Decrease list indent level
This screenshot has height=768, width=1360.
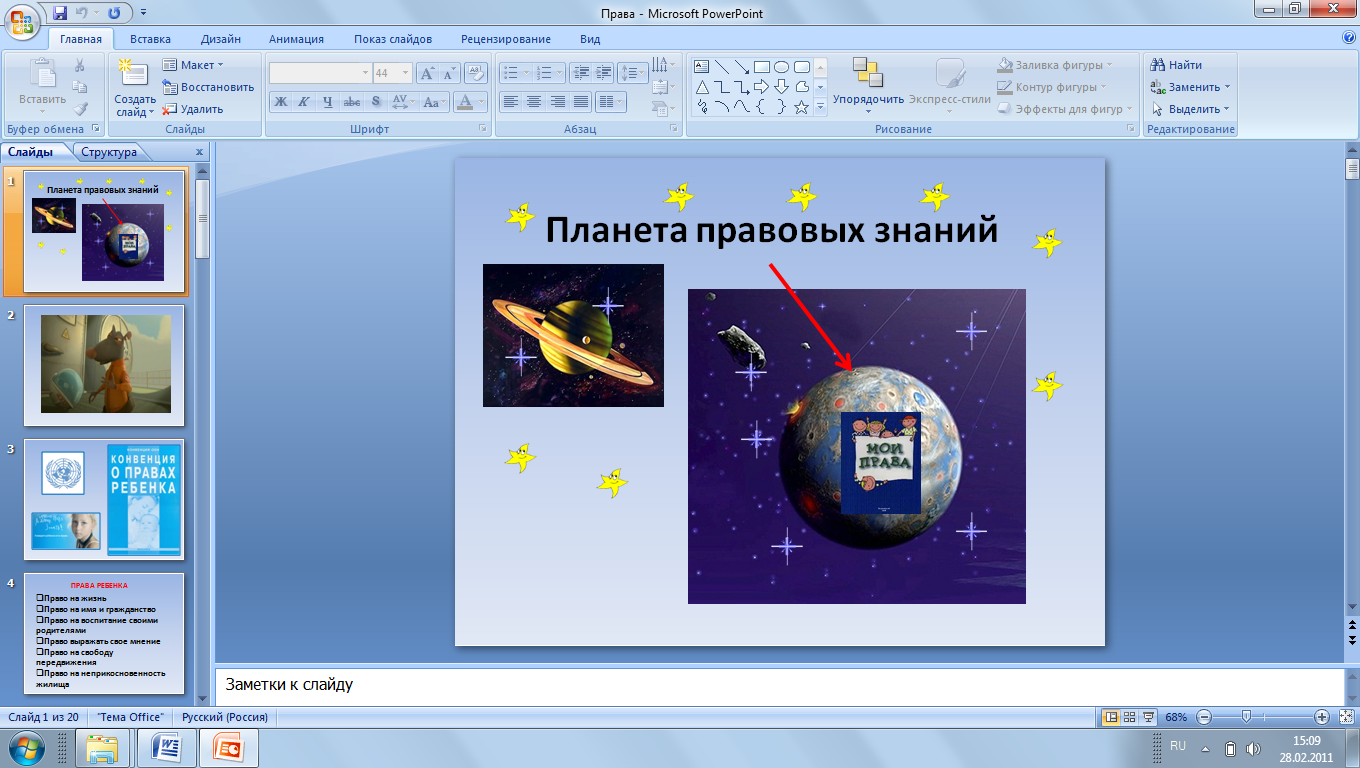(581, 73)
